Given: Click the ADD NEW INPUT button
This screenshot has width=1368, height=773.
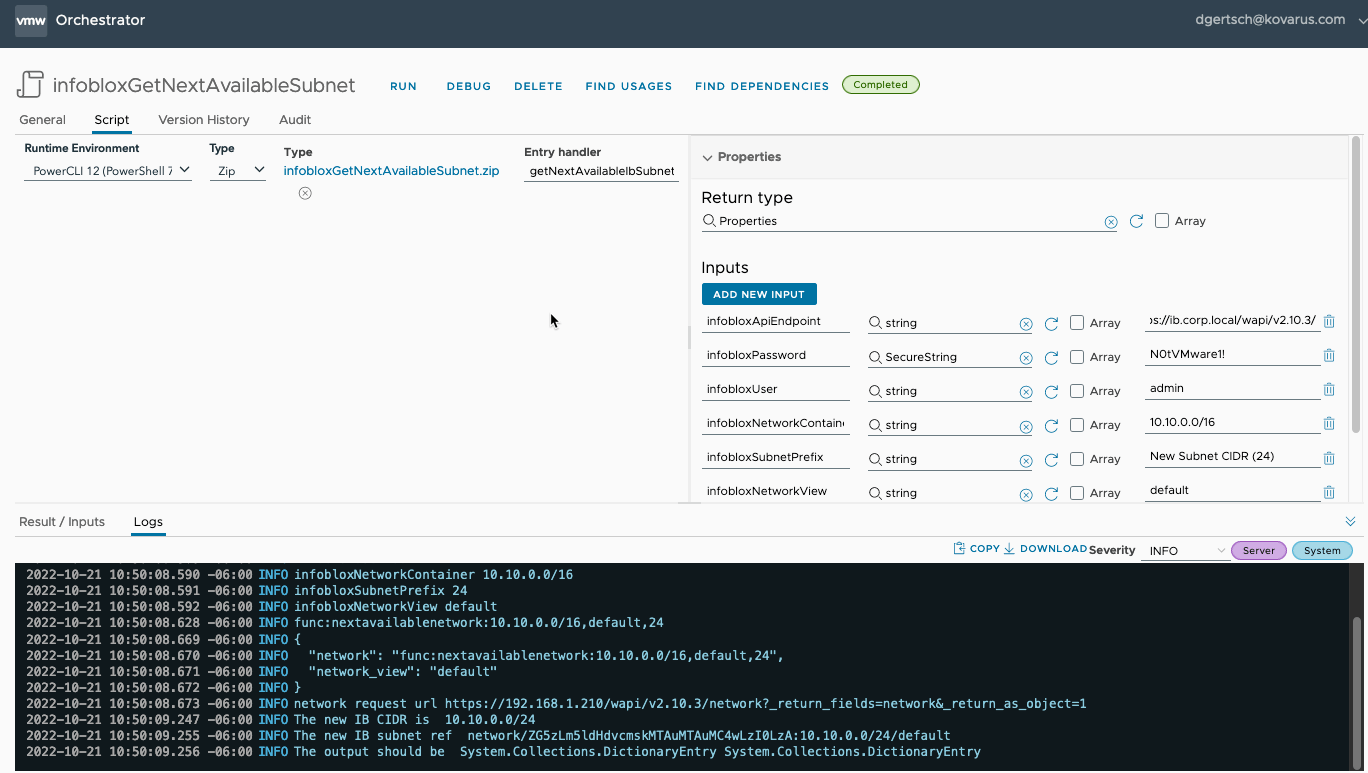Looking at the screenshot, I should point(759,294).
